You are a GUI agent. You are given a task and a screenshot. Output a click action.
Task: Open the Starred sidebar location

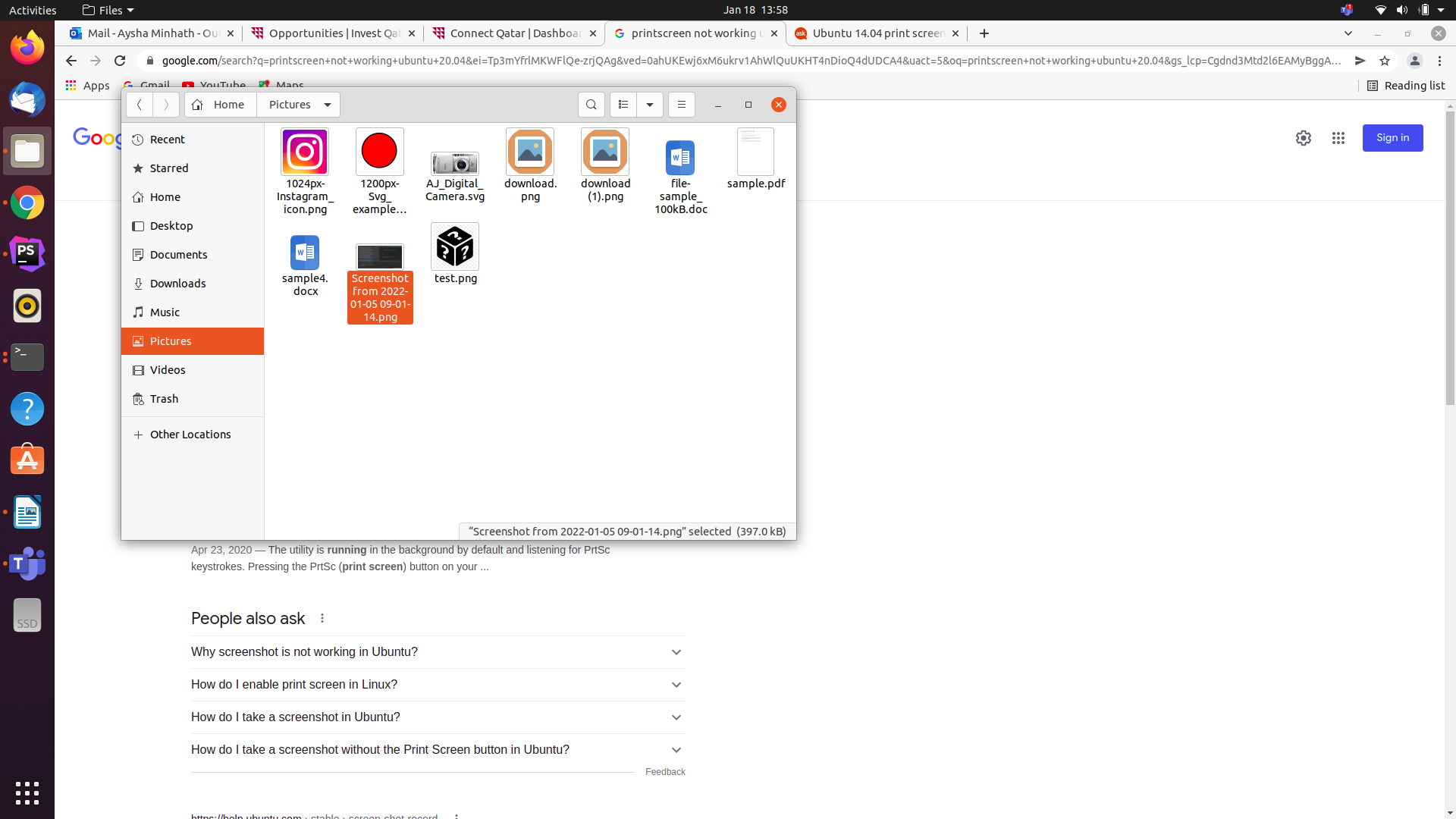(169, 168)
